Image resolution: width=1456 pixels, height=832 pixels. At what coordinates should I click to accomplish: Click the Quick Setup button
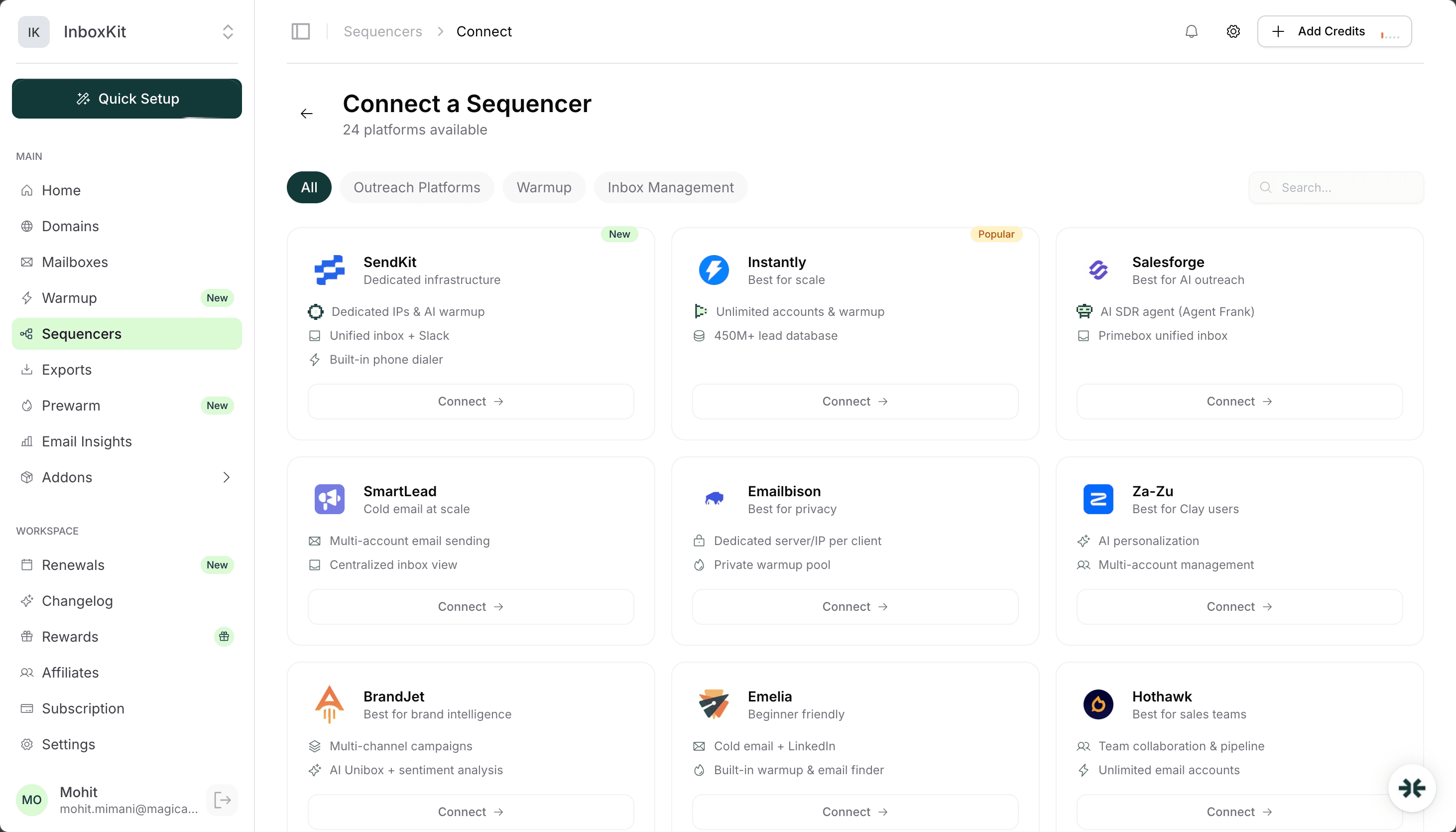[127, 98]
